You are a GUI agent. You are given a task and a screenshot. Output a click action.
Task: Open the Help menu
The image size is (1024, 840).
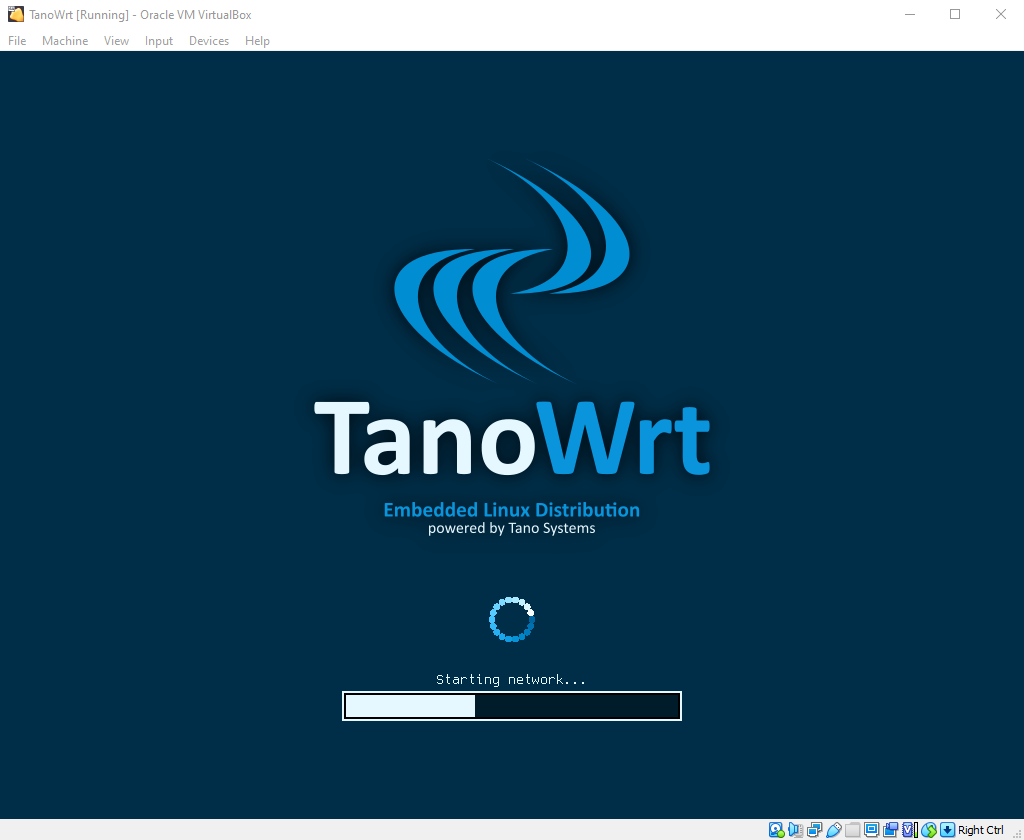click(257, 40)
